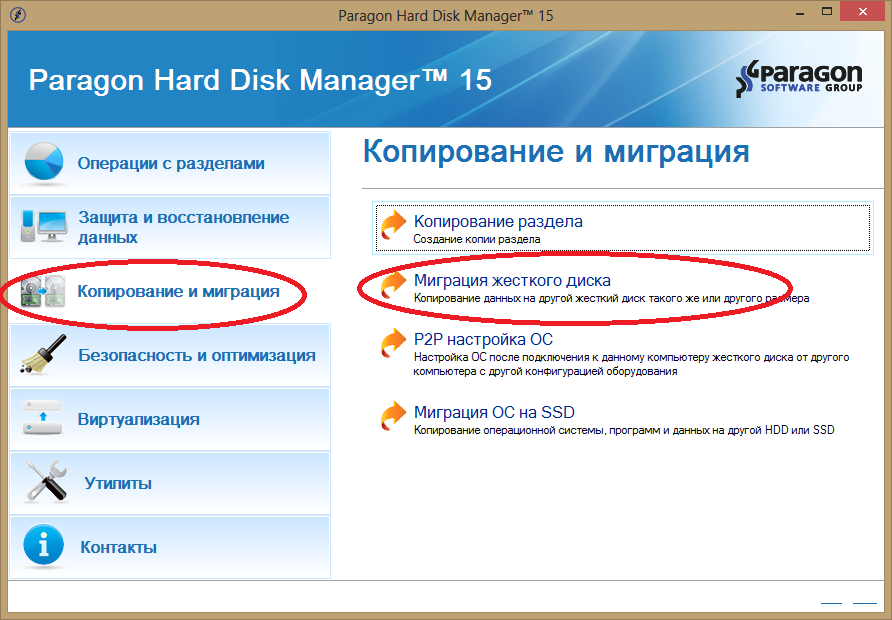Maximize the Paragon Hard Disk Manager window
Viewport: 892px width, 620px height.
pyautogui.click(x=827, y=12)
